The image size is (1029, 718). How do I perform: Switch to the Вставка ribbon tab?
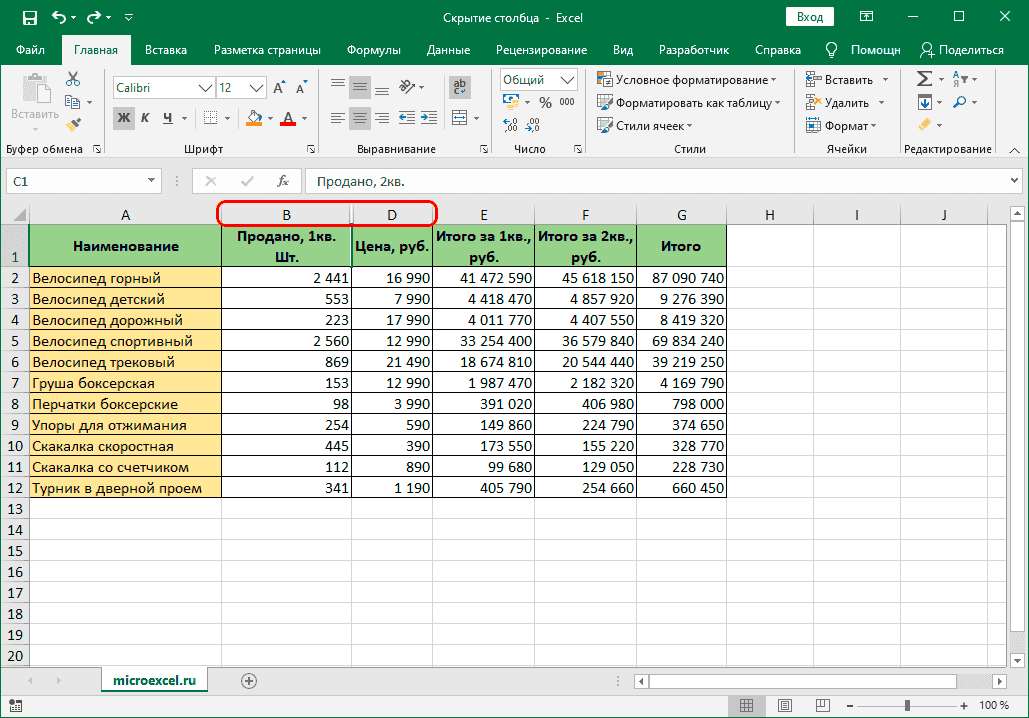pos(166,50)
